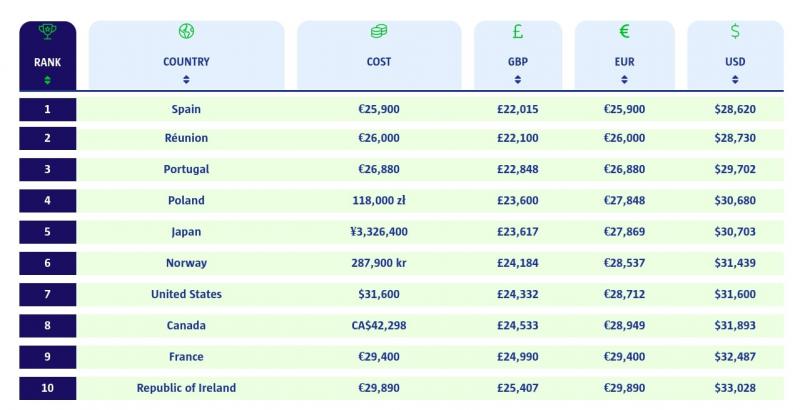Select rank 5 badge for Japan
Viewport: 800px width, 410px height.
pos(47,232)
